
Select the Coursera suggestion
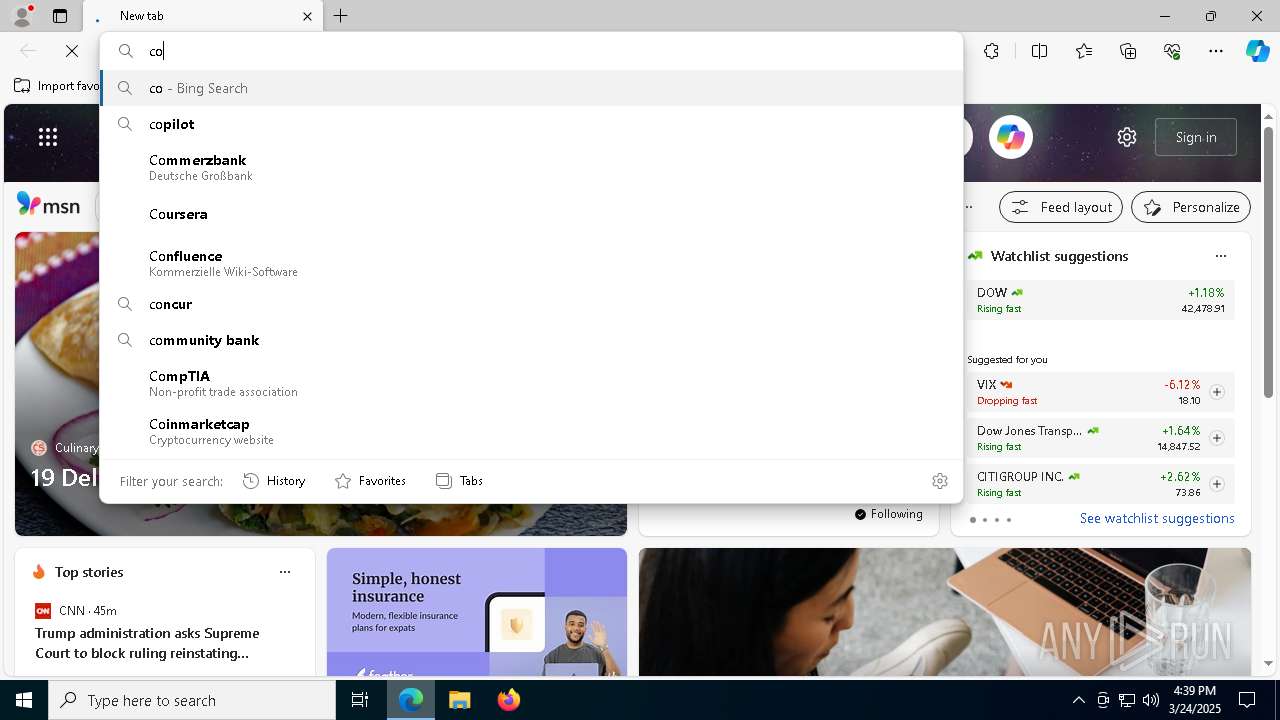[x=531, y=214]
